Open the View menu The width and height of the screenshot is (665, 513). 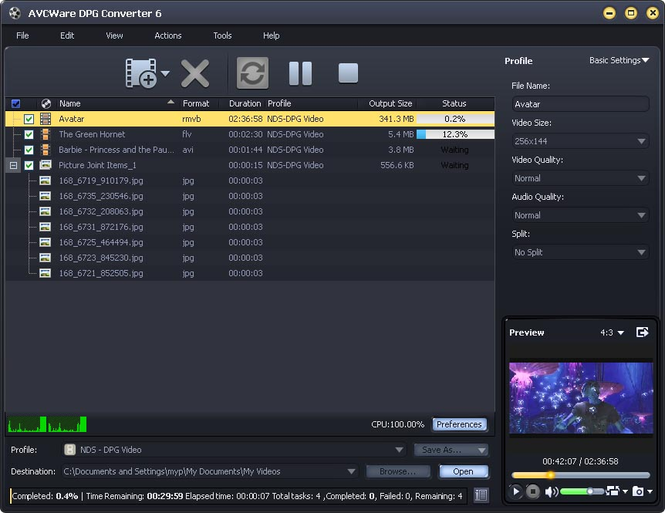click(x=114, y=36)
